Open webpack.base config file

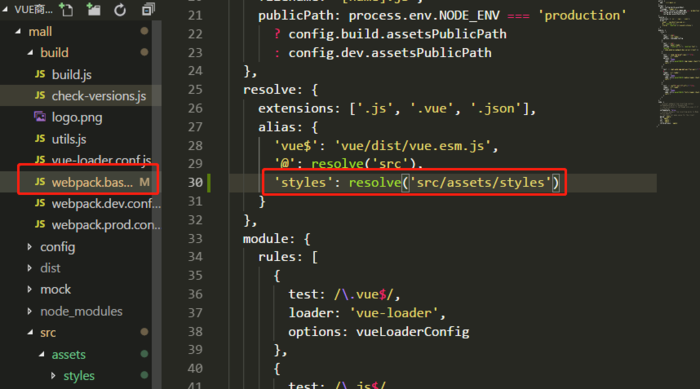coord(92,182)
